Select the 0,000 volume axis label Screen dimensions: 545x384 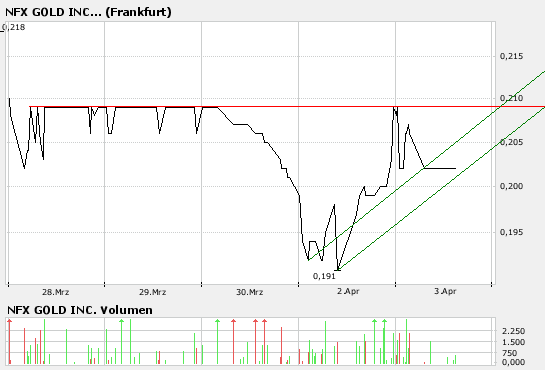click(x=513, y=362)
